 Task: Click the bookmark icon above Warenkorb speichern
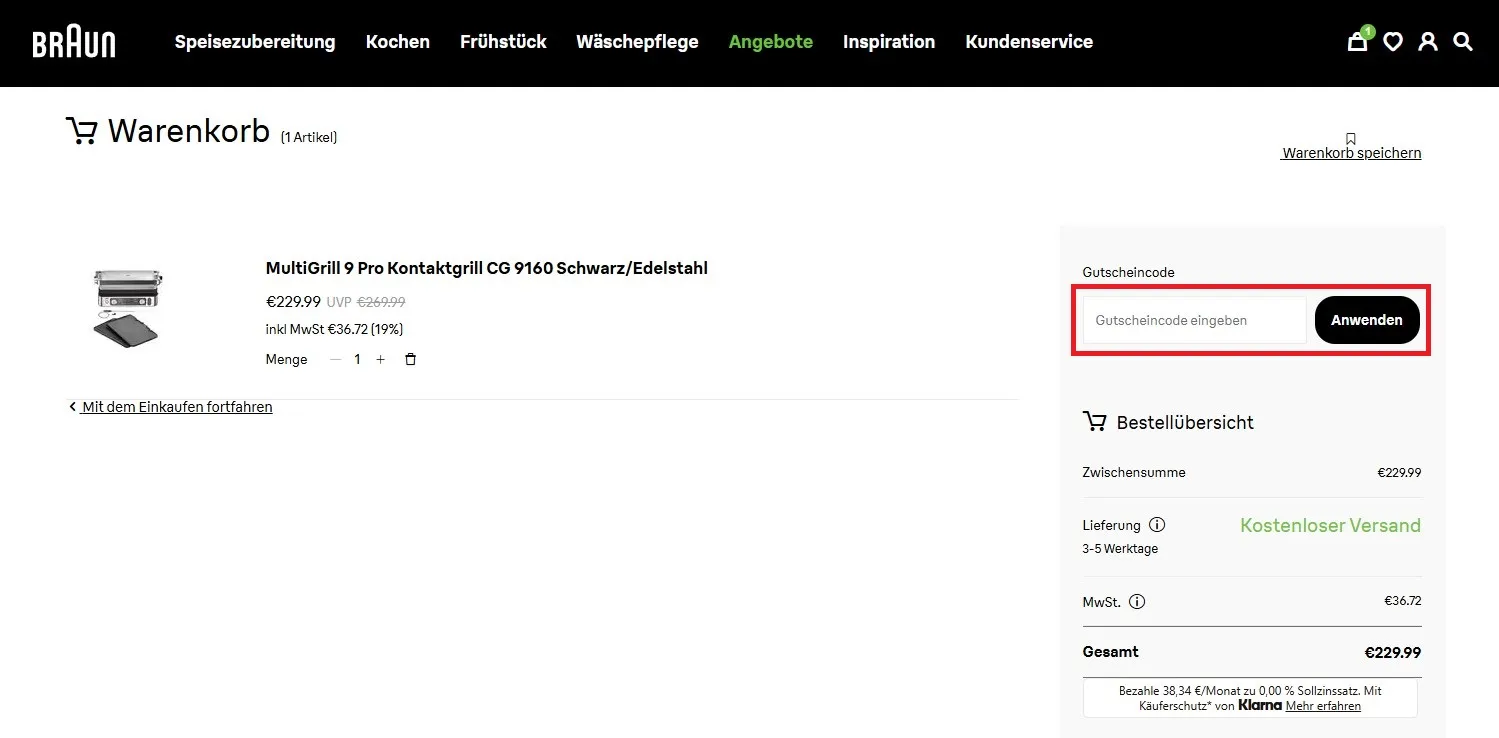pos(1351,138)
